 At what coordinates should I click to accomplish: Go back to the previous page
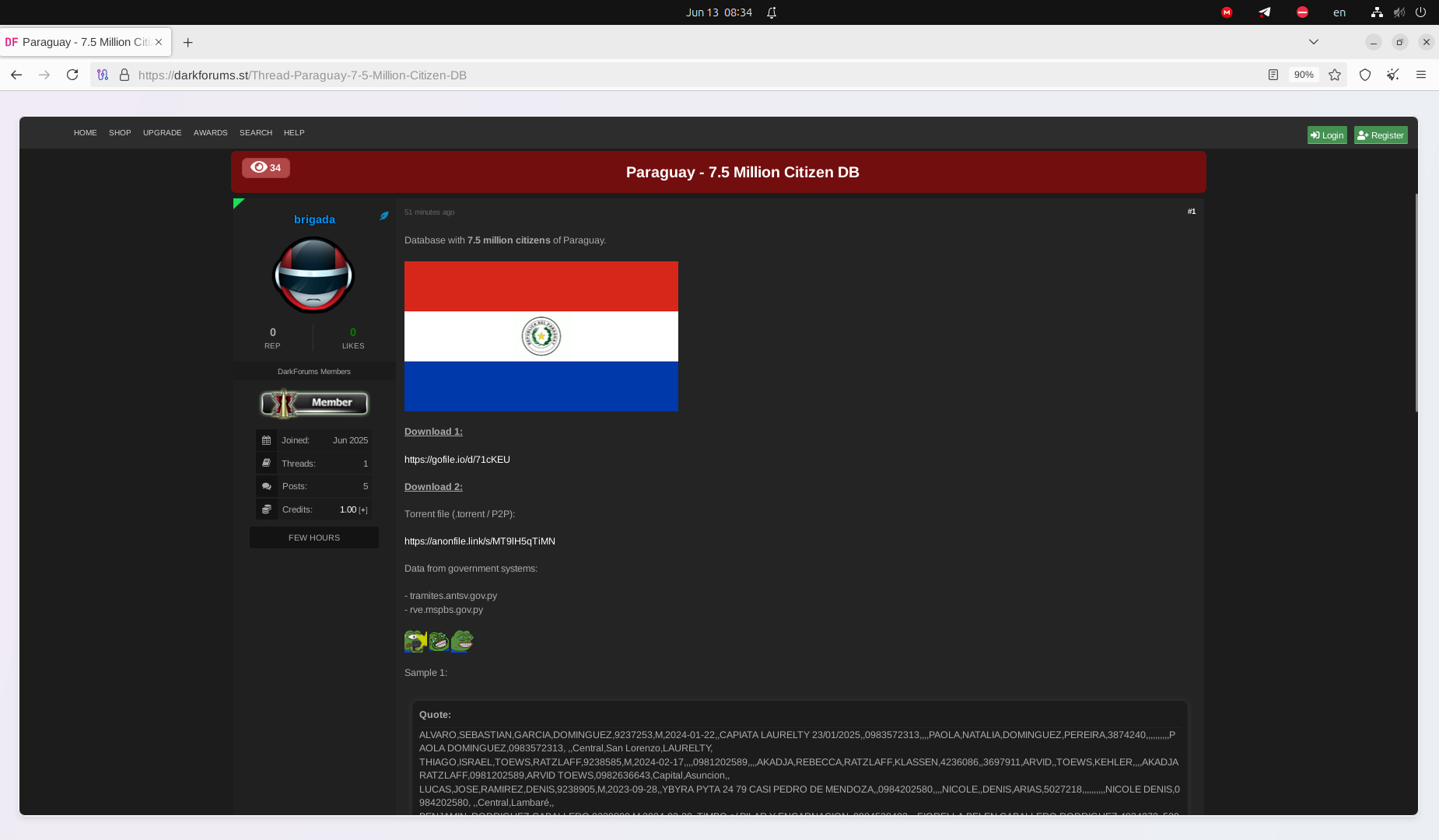16,75
